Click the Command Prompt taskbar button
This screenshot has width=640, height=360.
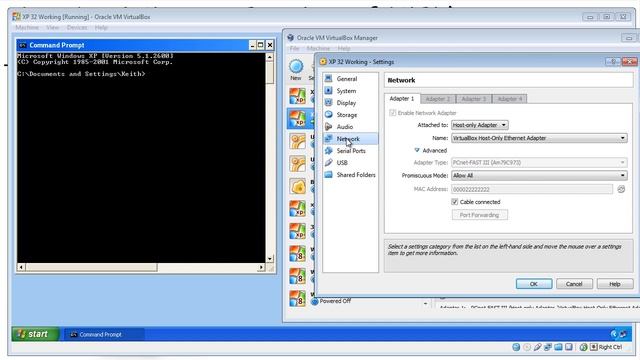(104, 334)
